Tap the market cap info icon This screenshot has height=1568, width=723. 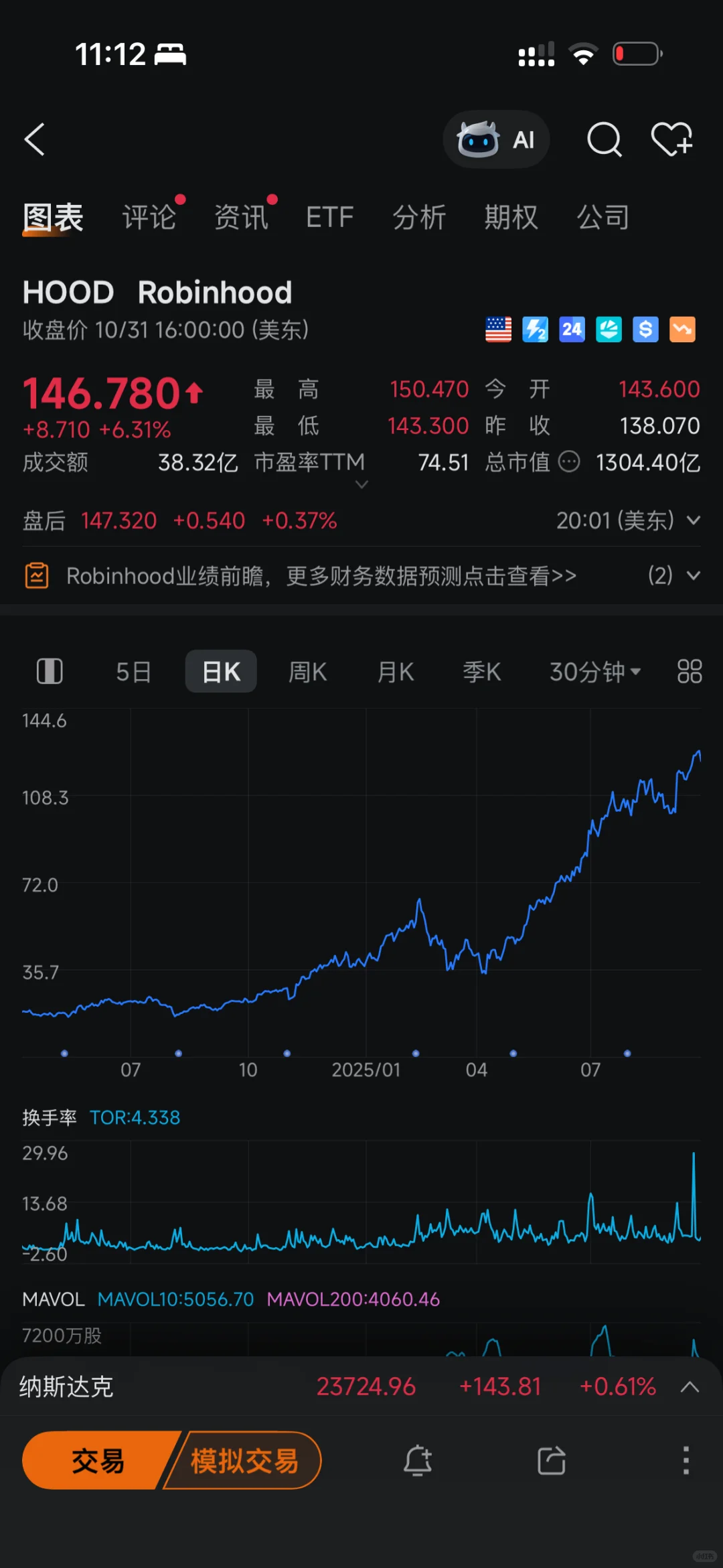tap(569, 461)
